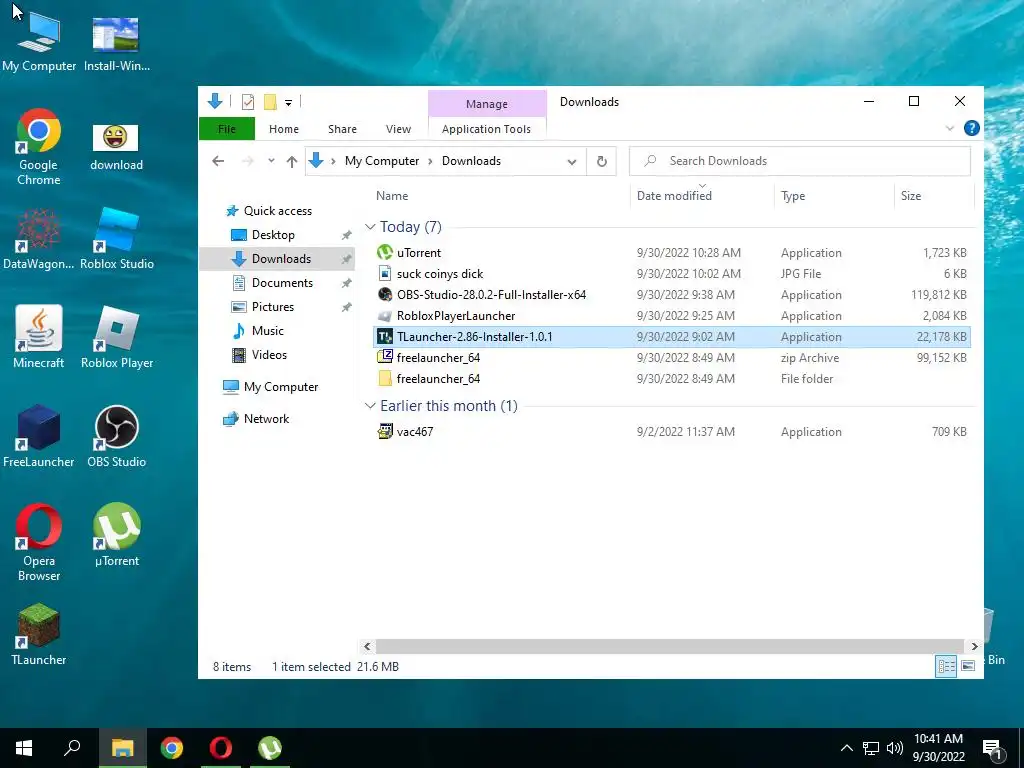Click My Computer in the address breadcrumb

(x=382, y=161)
